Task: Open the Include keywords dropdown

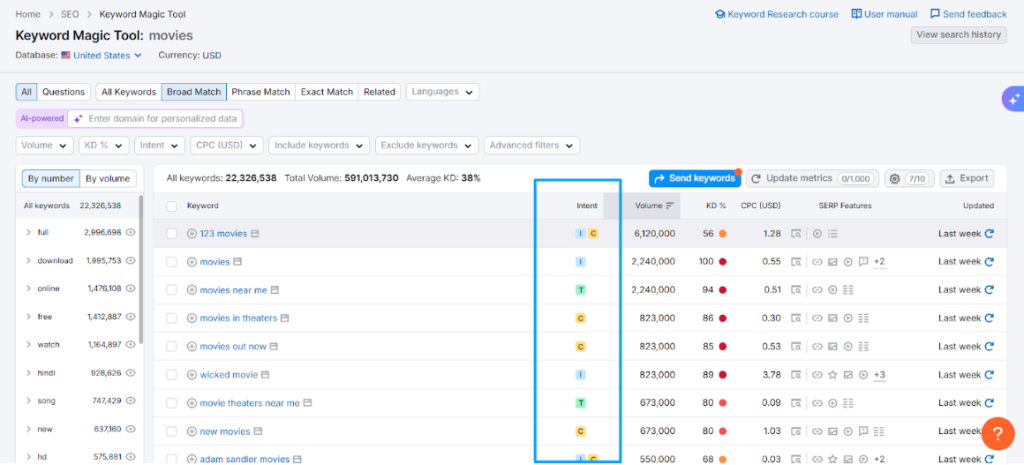Action: (319, 146)
